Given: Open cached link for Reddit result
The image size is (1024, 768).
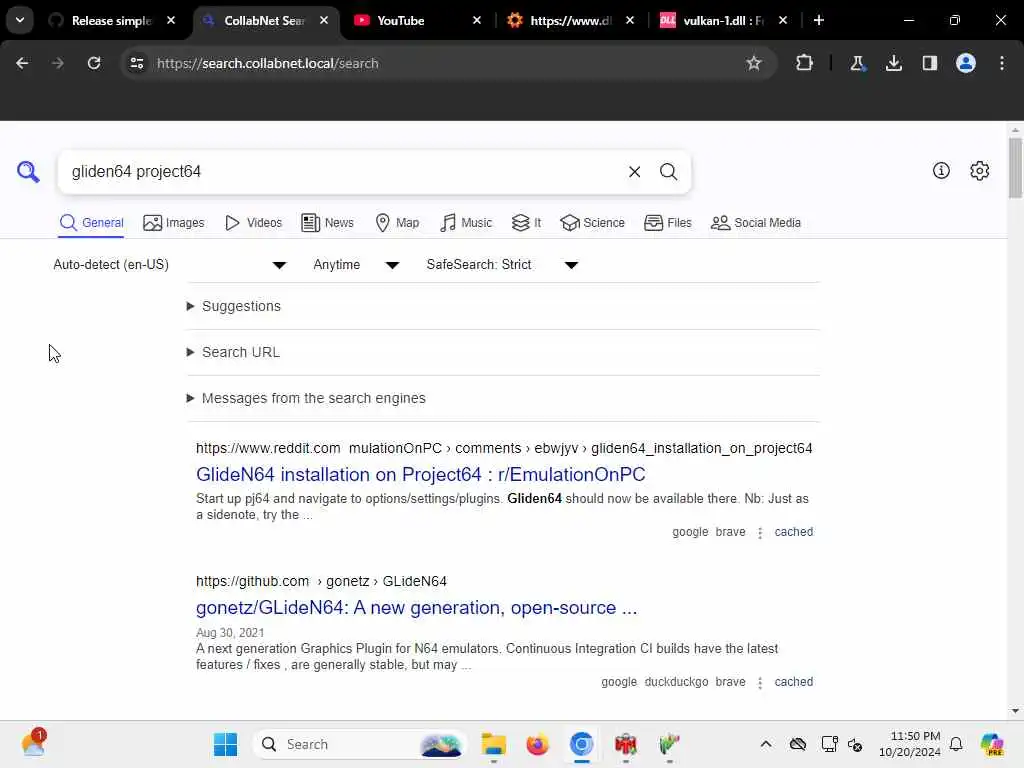Looking at the screenshot, I should tap(793, 532).
